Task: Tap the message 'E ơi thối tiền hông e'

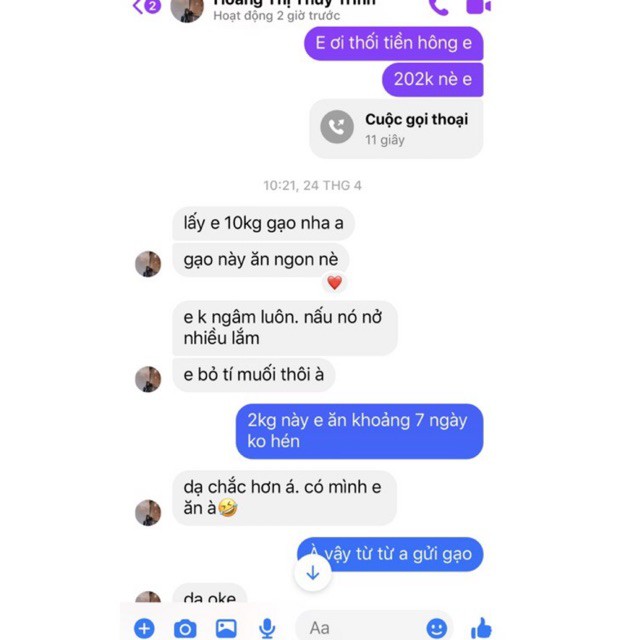Action: pos(393,43)
